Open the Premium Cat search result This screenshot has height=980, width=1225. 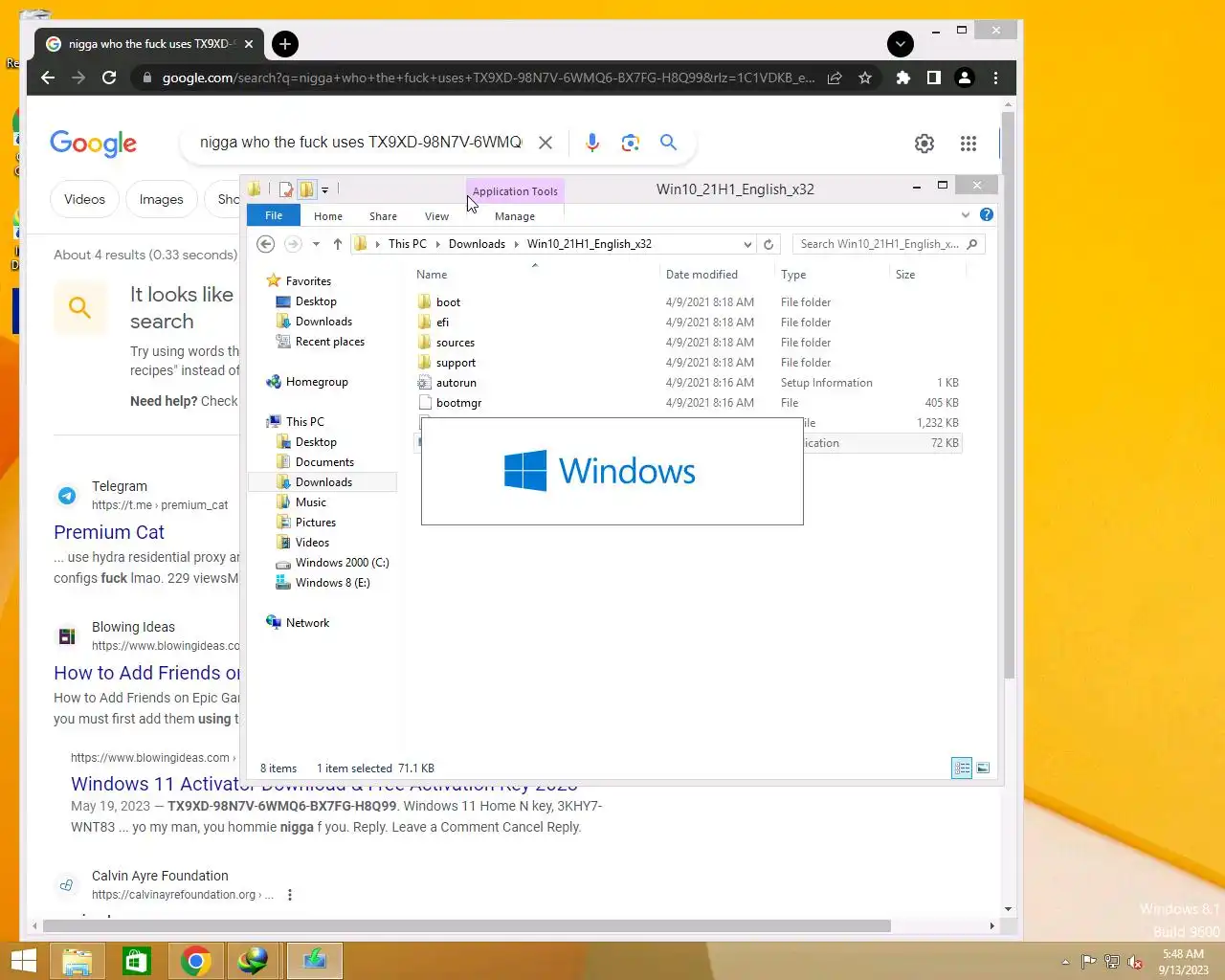[109, 532]
